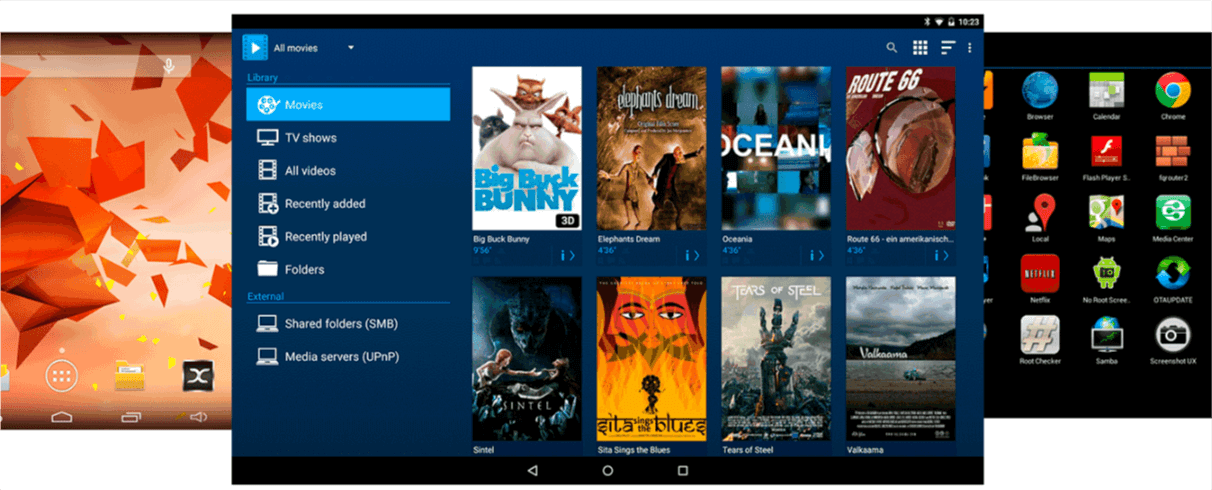Screen dimensions: 1212x490
Task: Tap the Android back navigation button
Action: (532, 470)
